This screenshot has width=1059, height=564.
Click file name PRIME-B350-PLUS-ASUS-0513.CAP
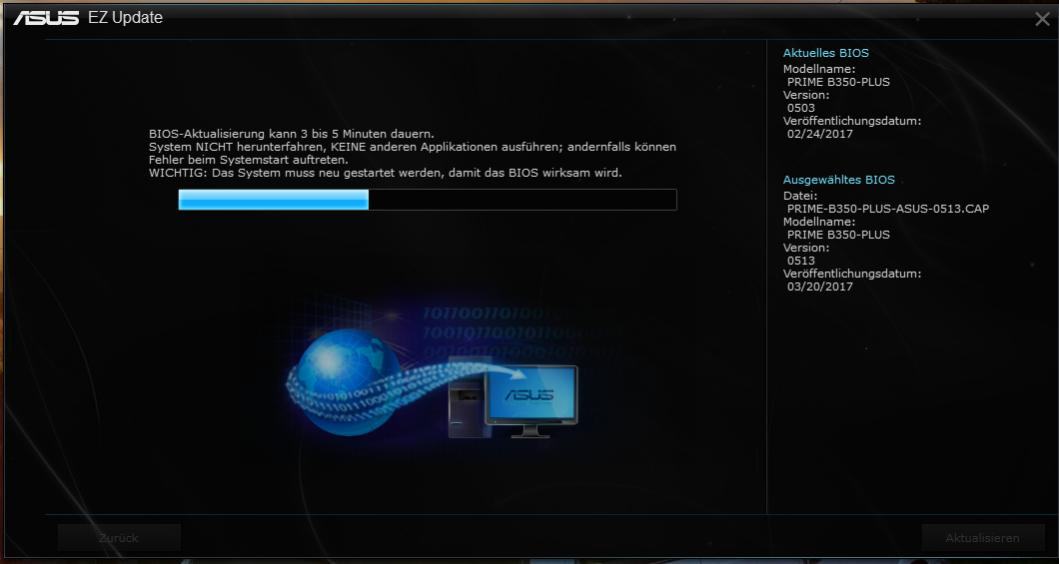tap(888, 209)
